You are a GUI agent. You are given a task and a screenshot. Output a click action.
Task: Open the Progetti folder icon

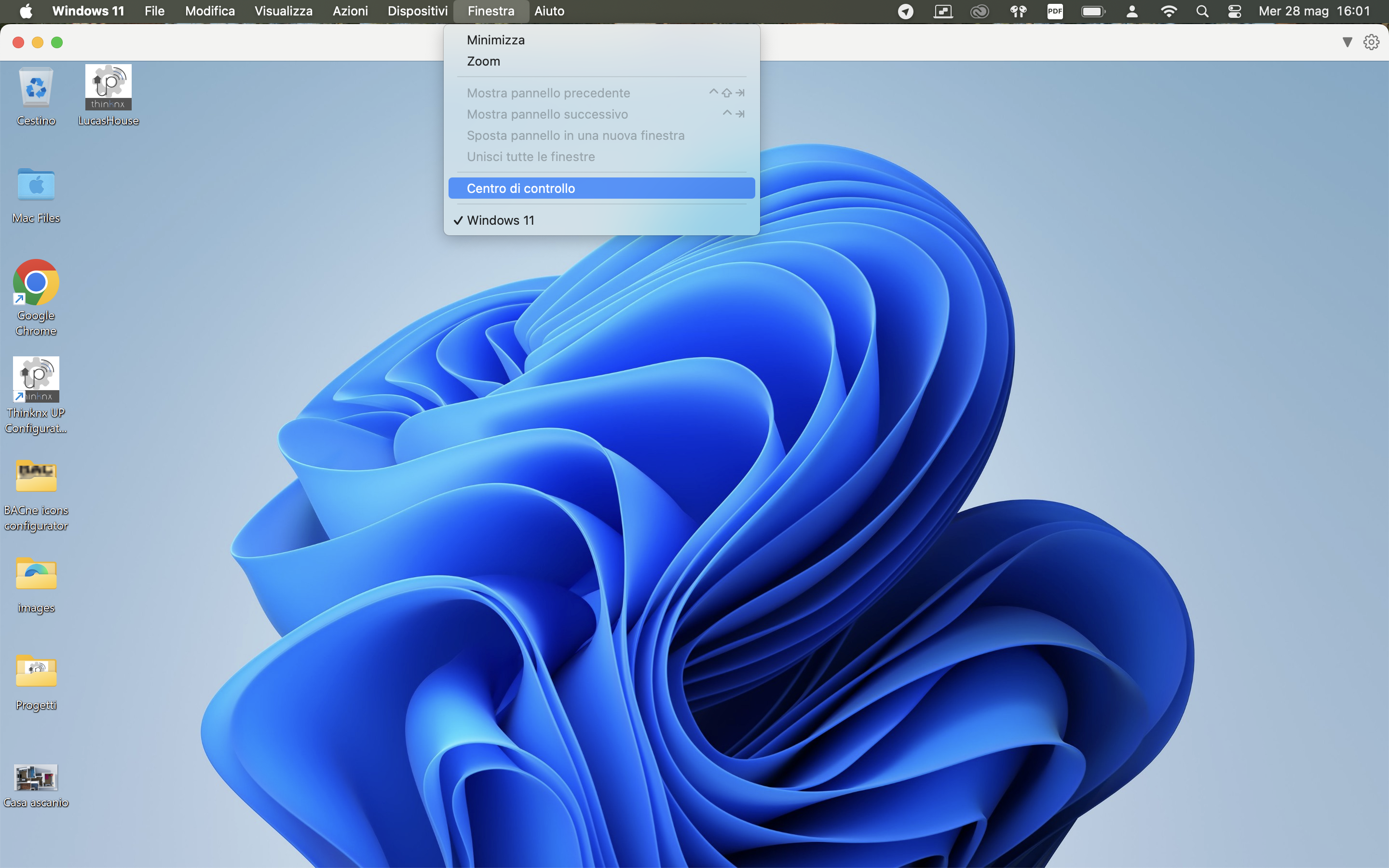tap(36, 671)
